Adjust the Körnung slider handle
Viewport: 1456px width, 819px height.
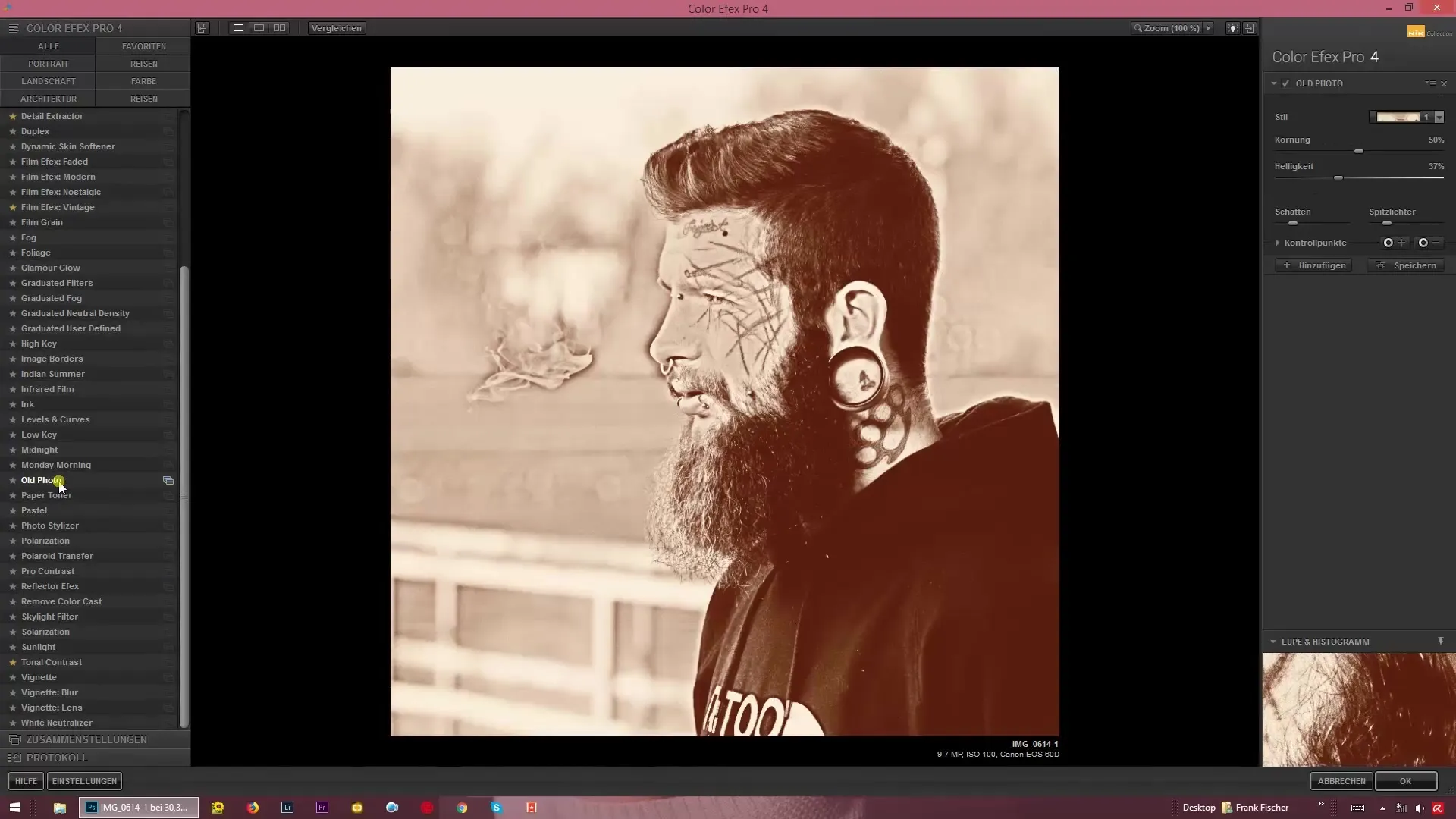1359,152
